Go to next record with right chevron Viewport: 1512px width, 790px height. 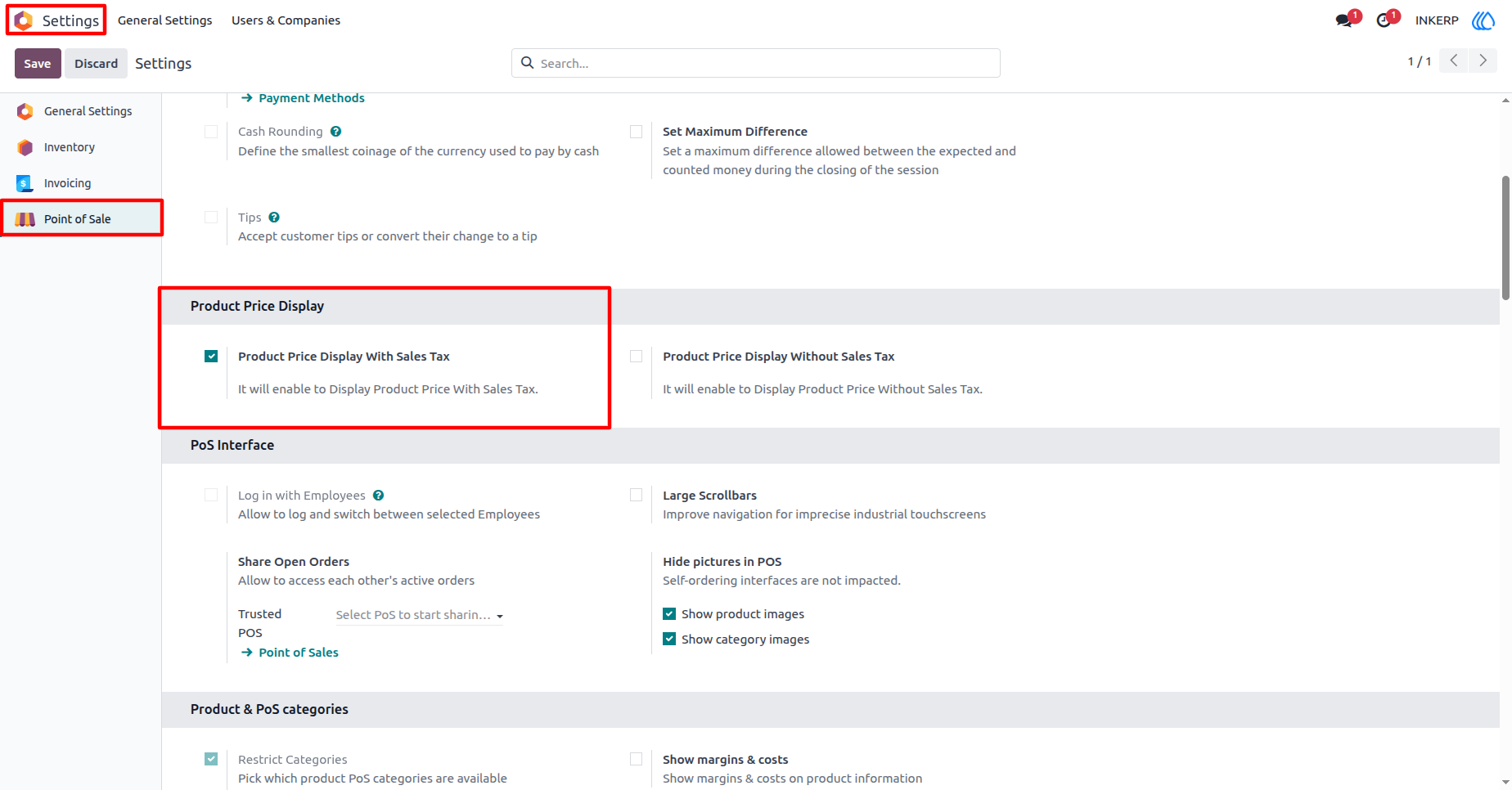(1483, 61)
